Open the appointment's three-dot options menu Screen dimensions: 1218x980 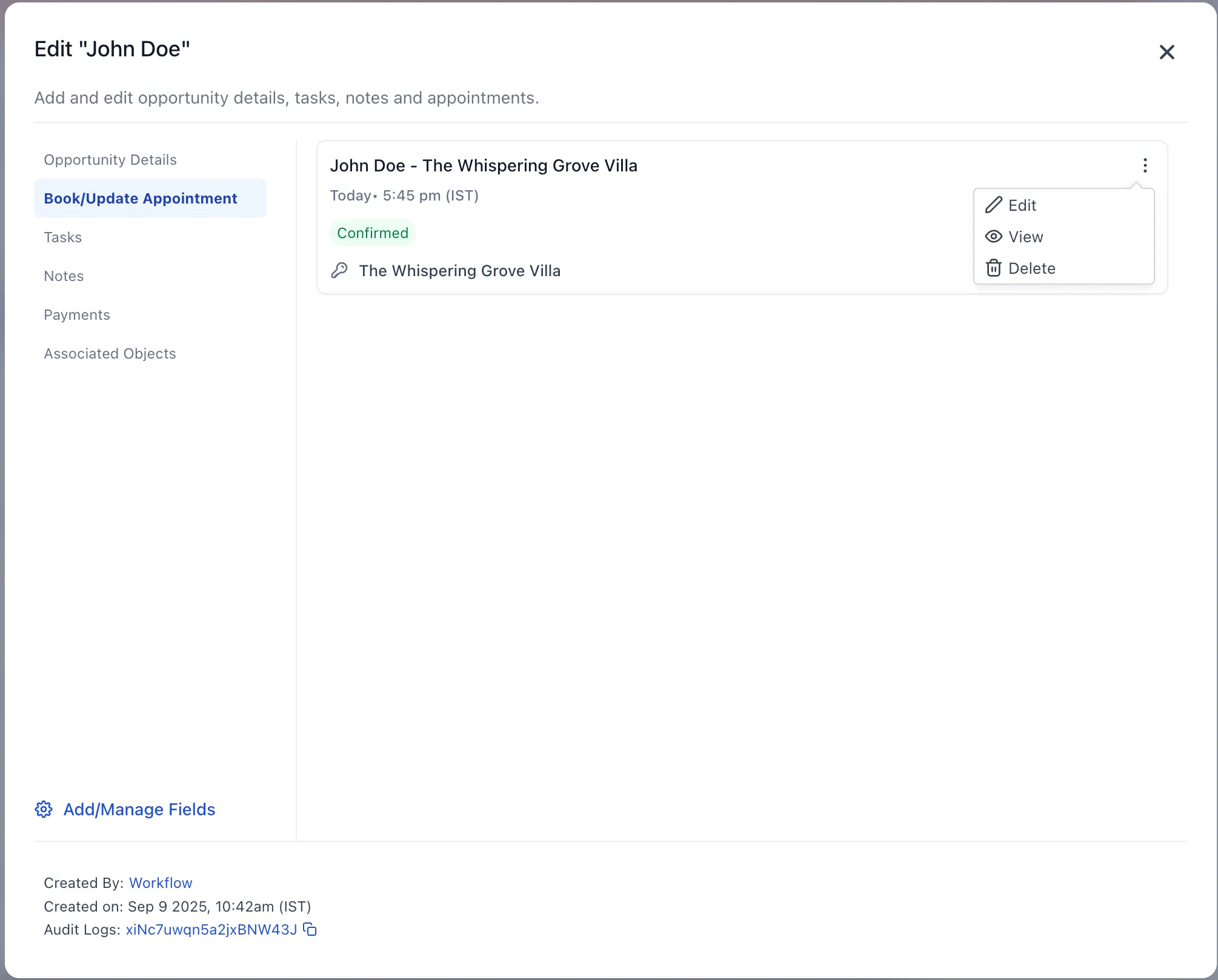click(1145, 165)
